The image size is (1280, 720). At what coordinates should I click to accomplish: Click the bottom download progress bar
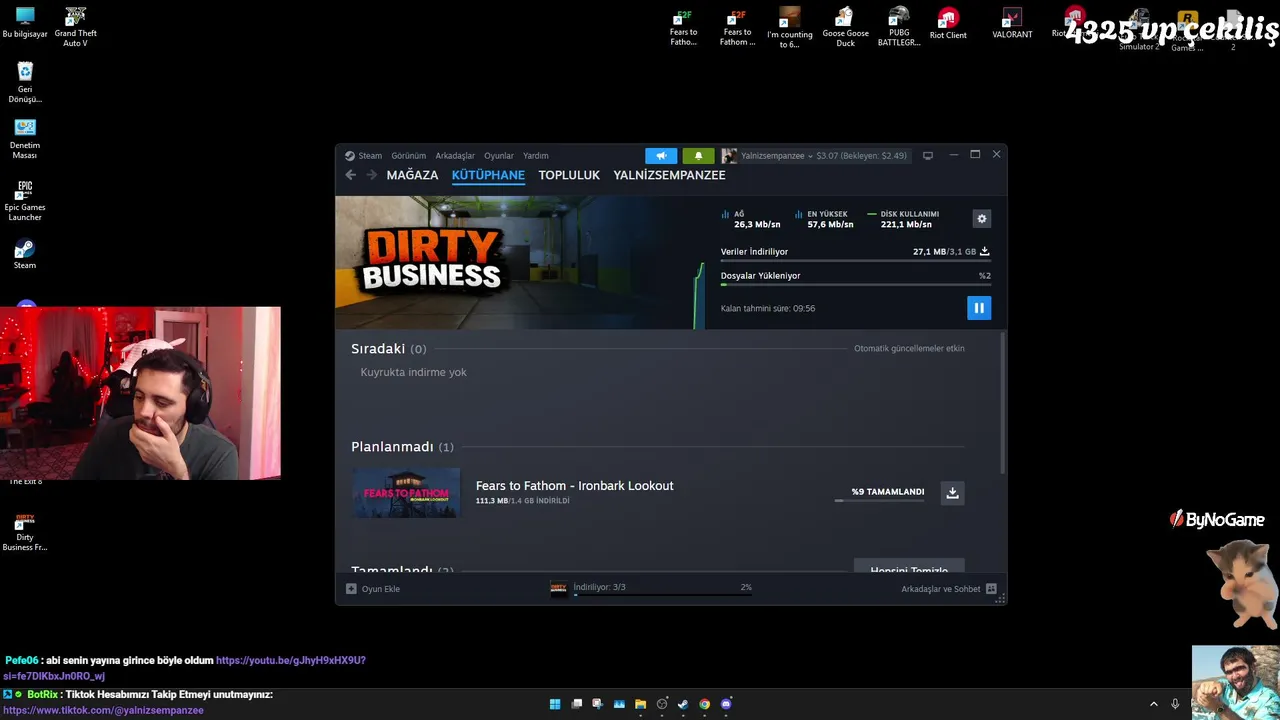[x=662, y=595]
